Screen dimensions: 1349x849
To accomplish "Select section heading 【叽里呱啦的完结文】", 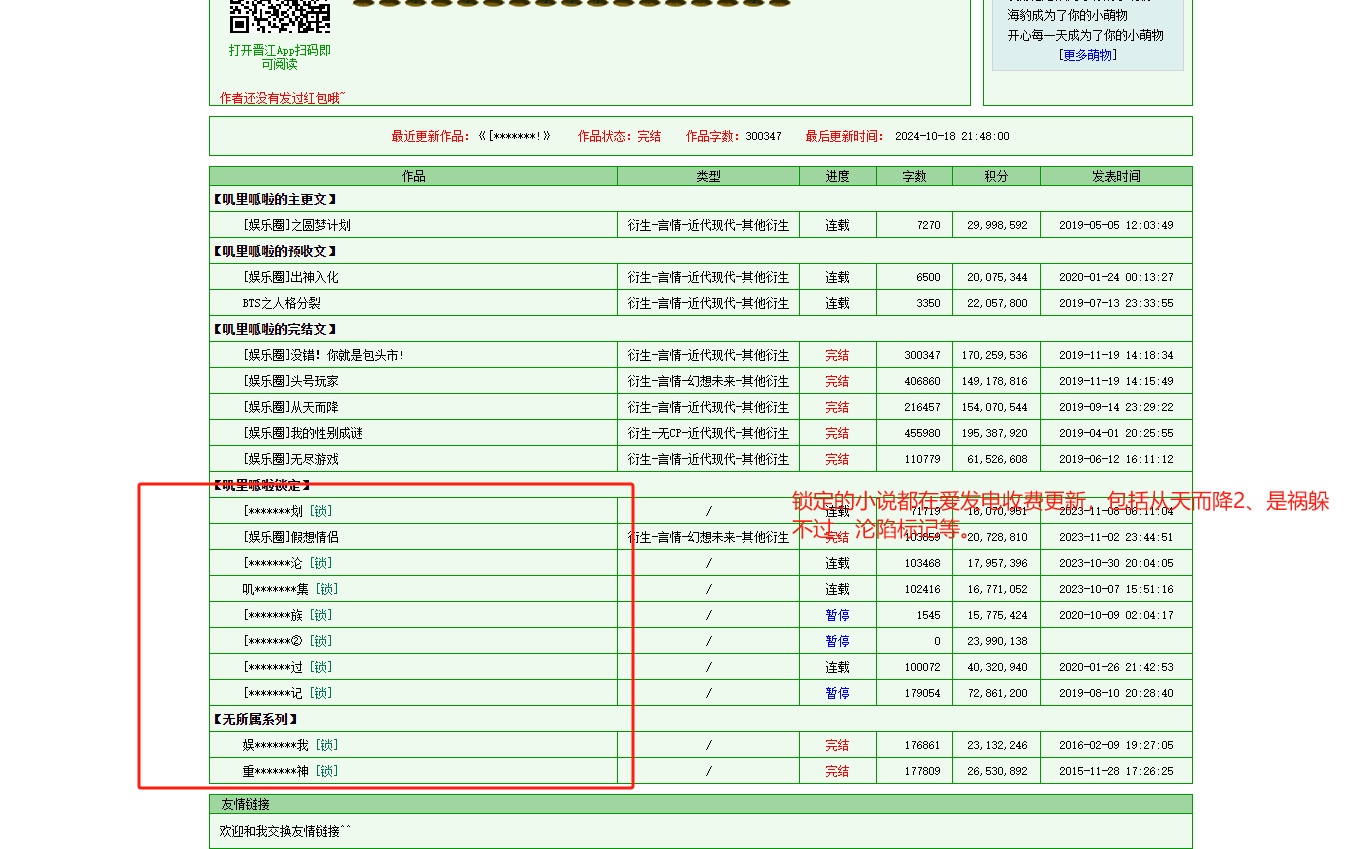I will tap(274, 329).
